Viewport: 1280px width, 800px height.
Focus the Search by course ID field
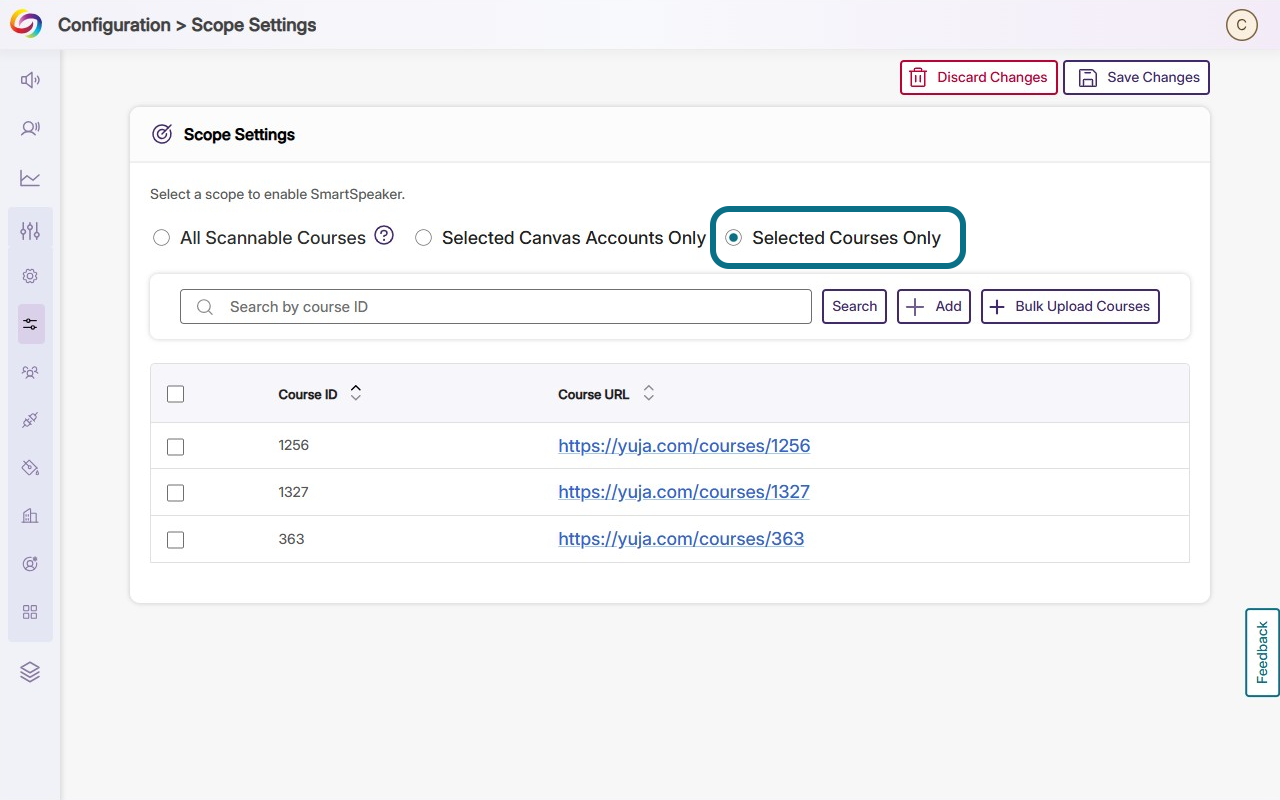click(496, 307)
